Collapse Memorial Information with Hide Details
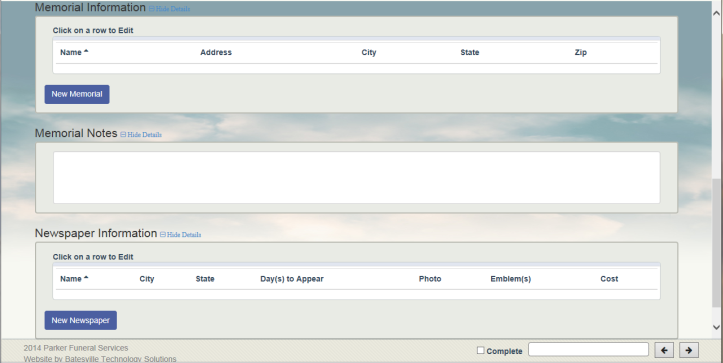Image resolution: width=723 pixels, height=363 pixels. tap(169, 9)
